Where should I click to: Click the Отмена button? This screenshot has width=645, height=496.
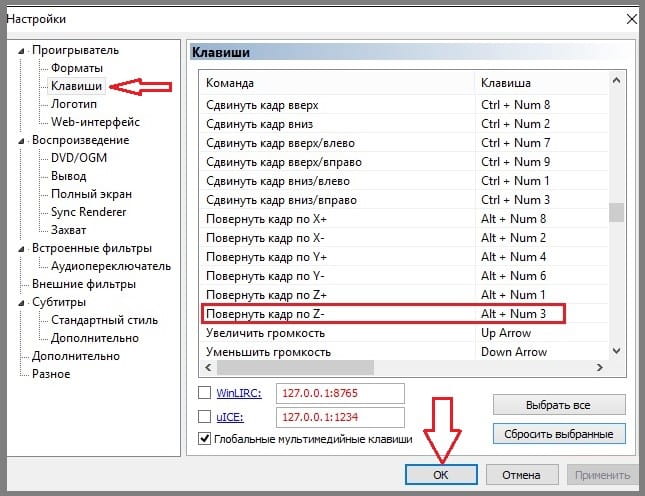[522, 475]
